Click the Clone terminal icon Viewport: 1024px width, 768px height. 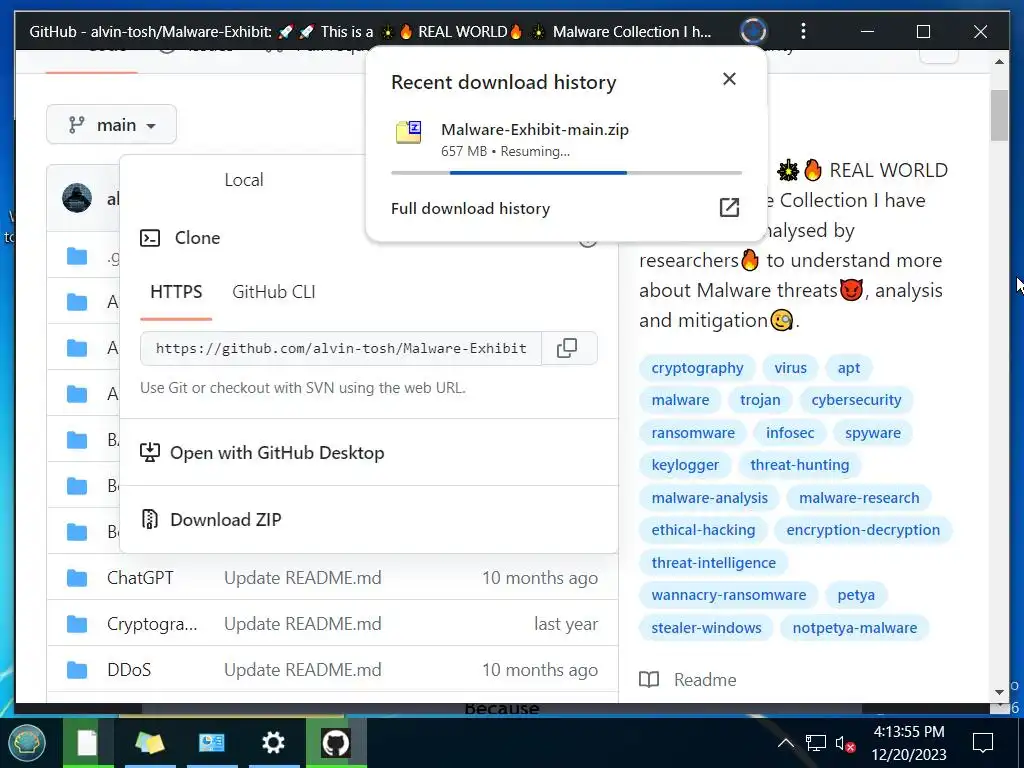click(150, 238)
